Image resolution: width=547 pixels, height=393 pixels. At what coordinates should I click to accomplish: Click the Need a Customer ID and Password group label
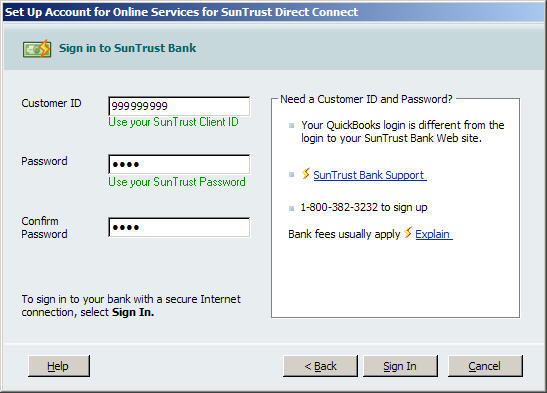366,99
